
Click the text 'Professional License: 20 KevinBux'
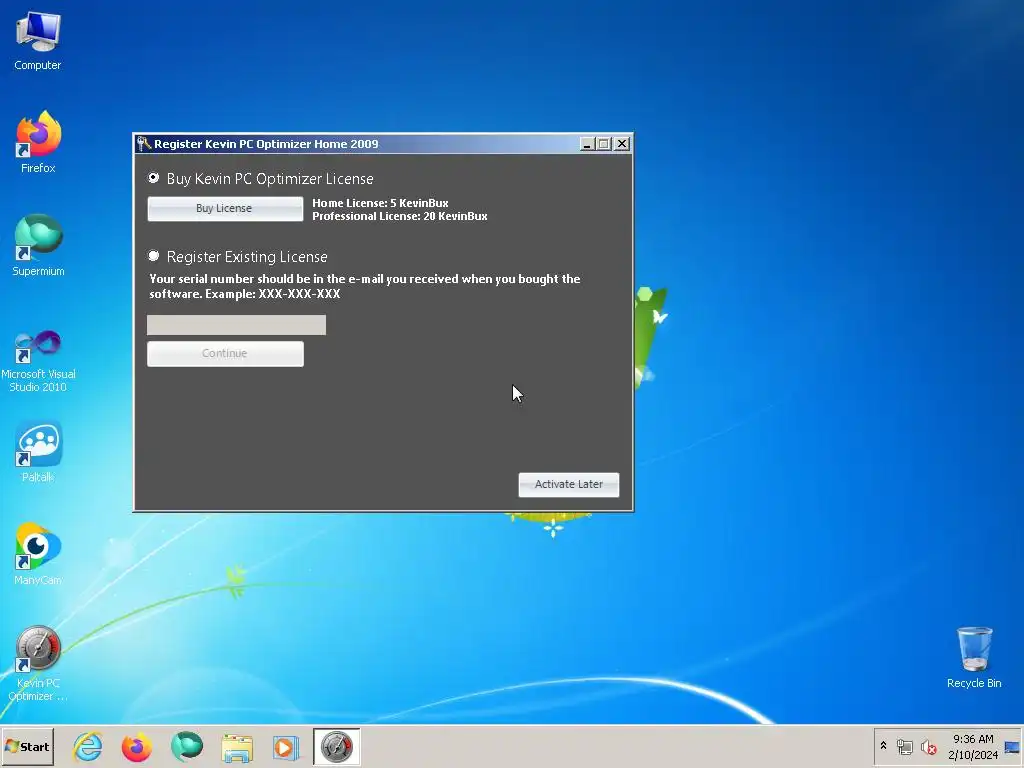[400, 216]
